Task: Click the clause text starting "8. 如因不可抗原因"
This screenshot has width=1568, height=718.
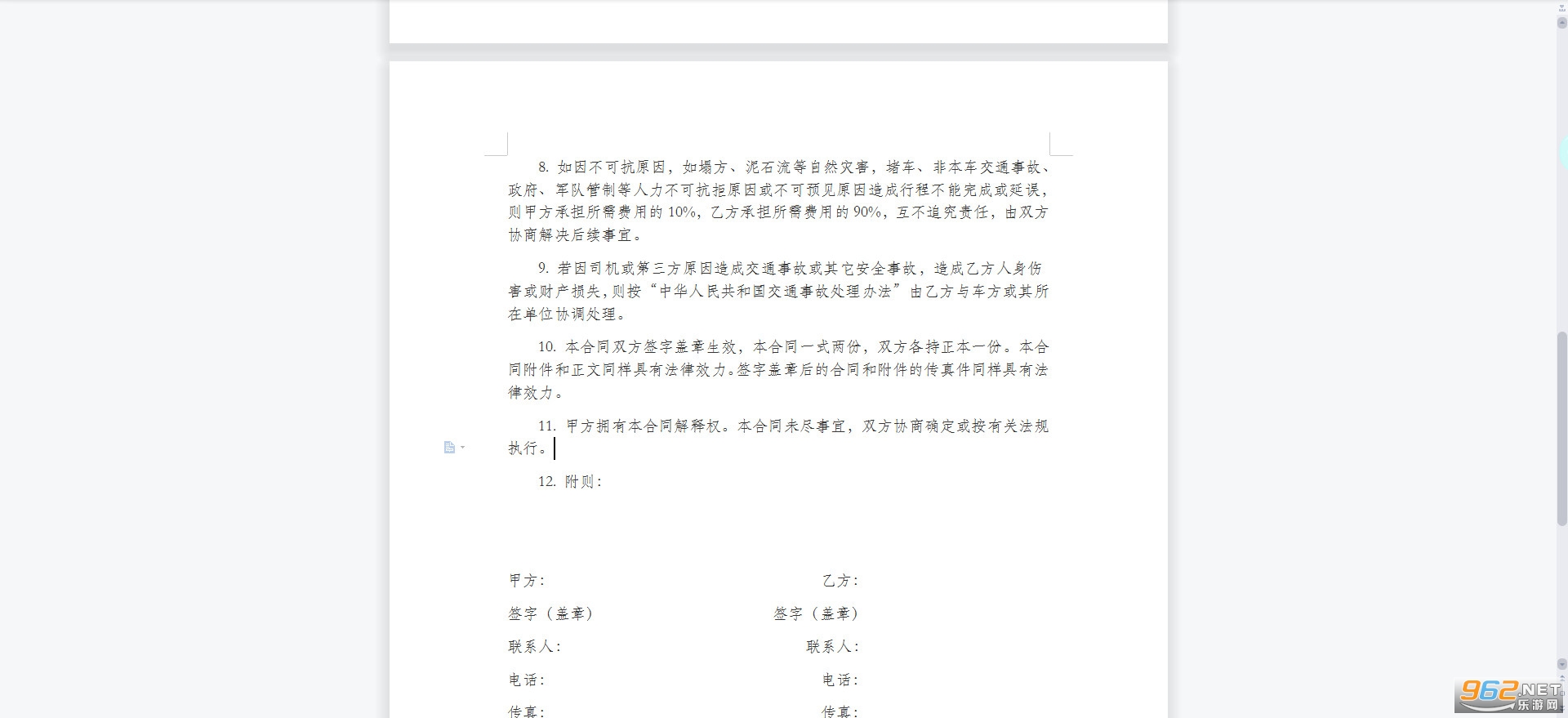Action: [778, 201]
